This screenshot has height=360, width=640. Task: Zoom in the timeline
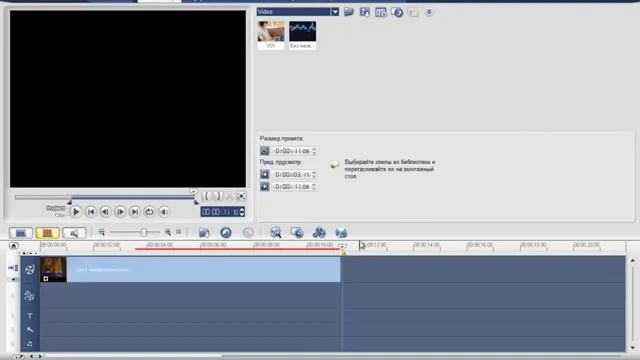click(x=168, y=232)
